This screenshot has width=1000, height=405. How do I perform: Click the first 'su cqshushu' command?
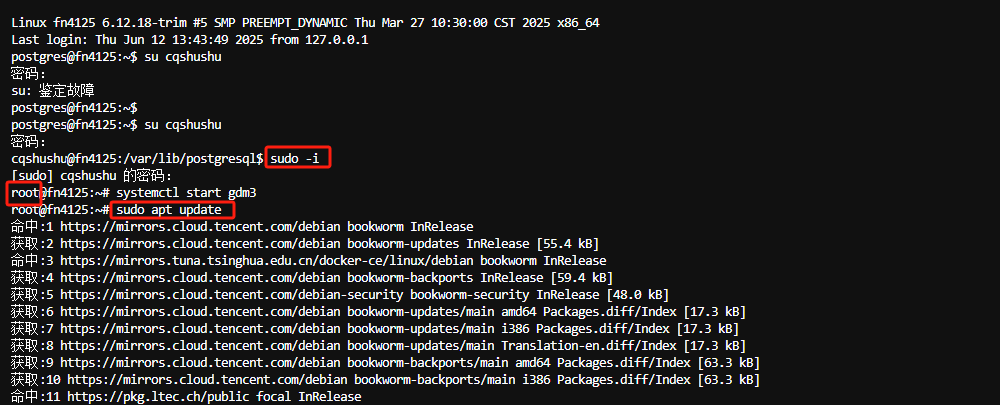[183, 57]
